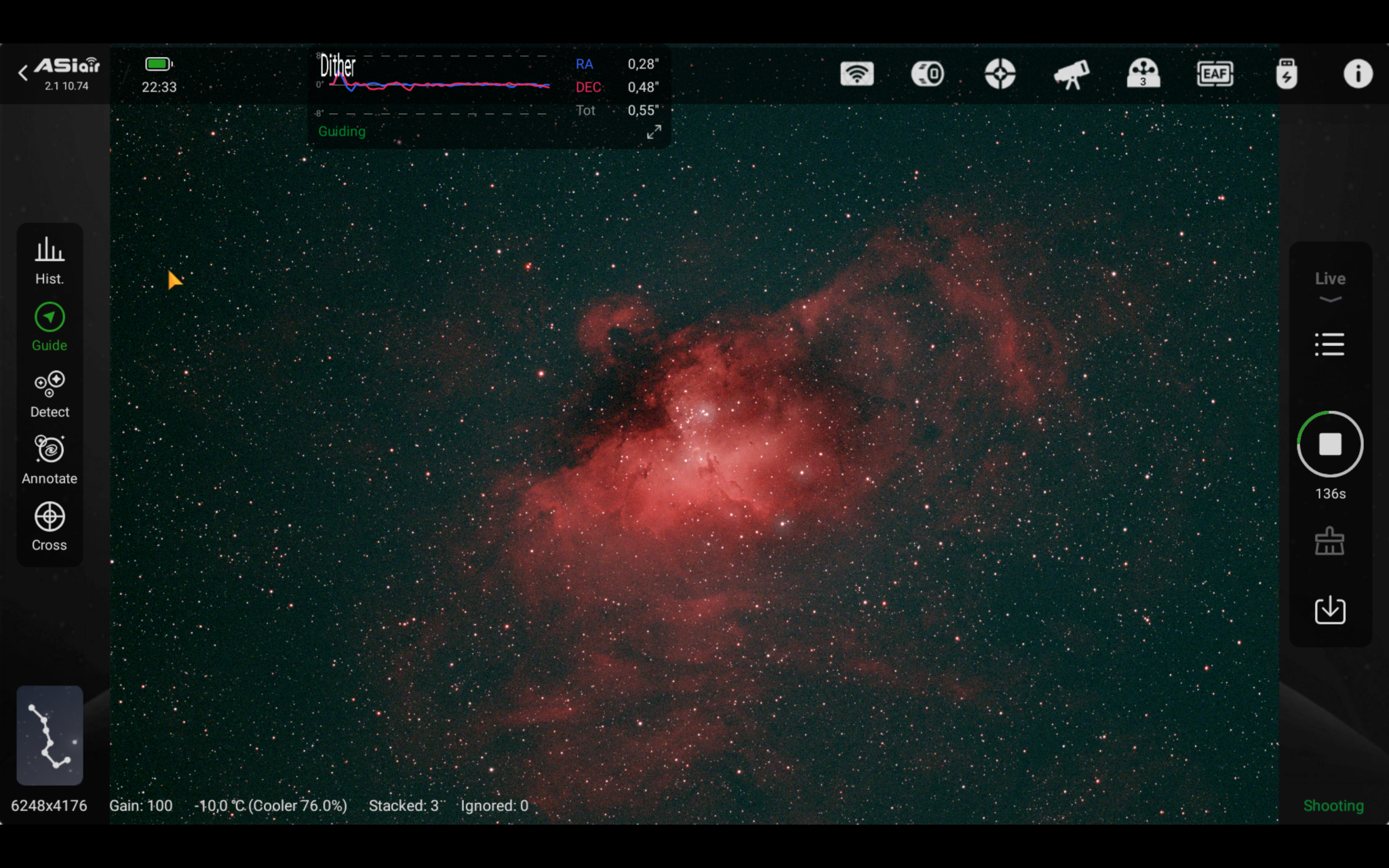Open the sky atlas constellation thumbnail
Screen dimensions: 1389x868
point(50,735)
